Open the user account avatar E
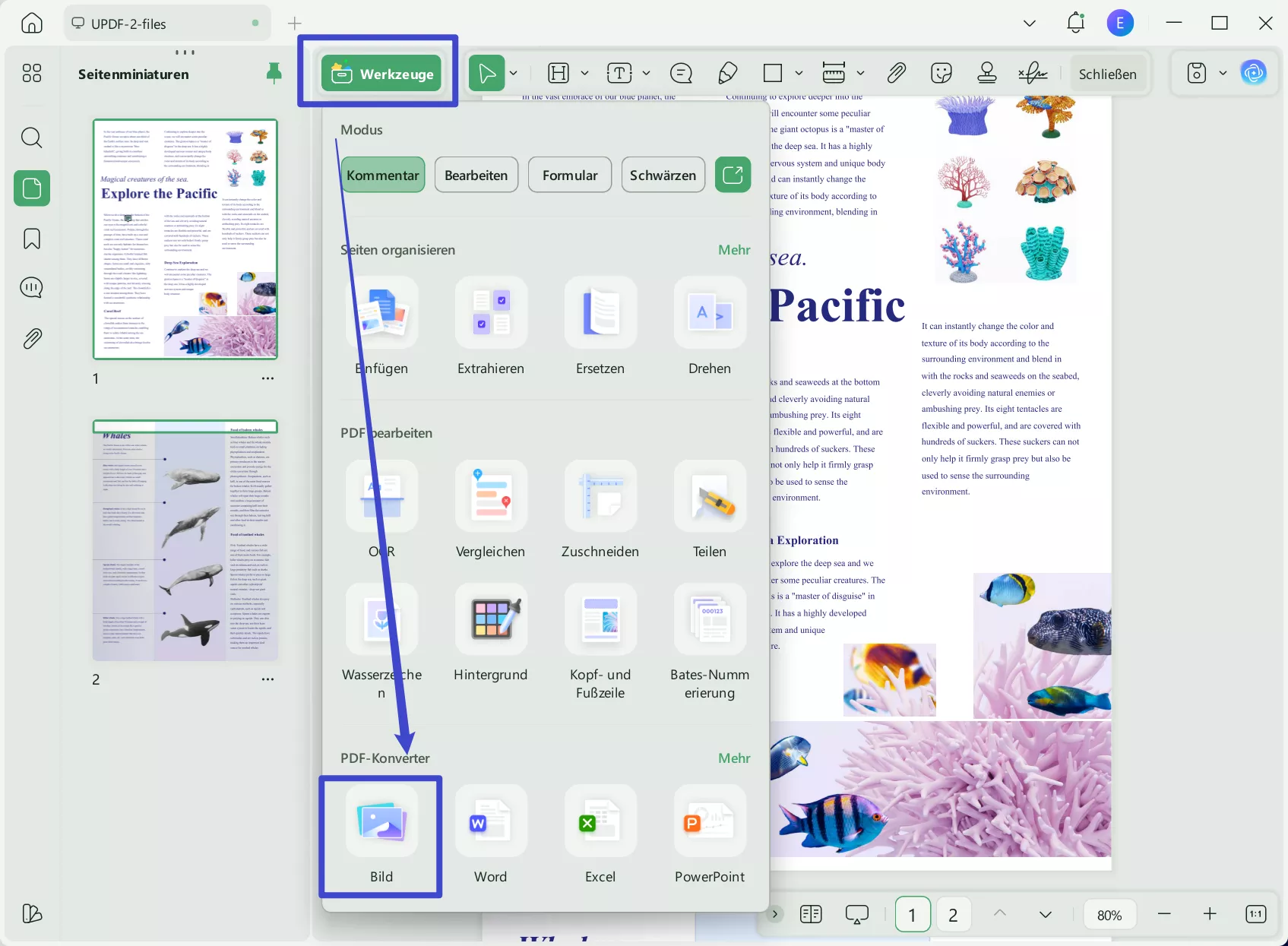 tap(1120, 24)
